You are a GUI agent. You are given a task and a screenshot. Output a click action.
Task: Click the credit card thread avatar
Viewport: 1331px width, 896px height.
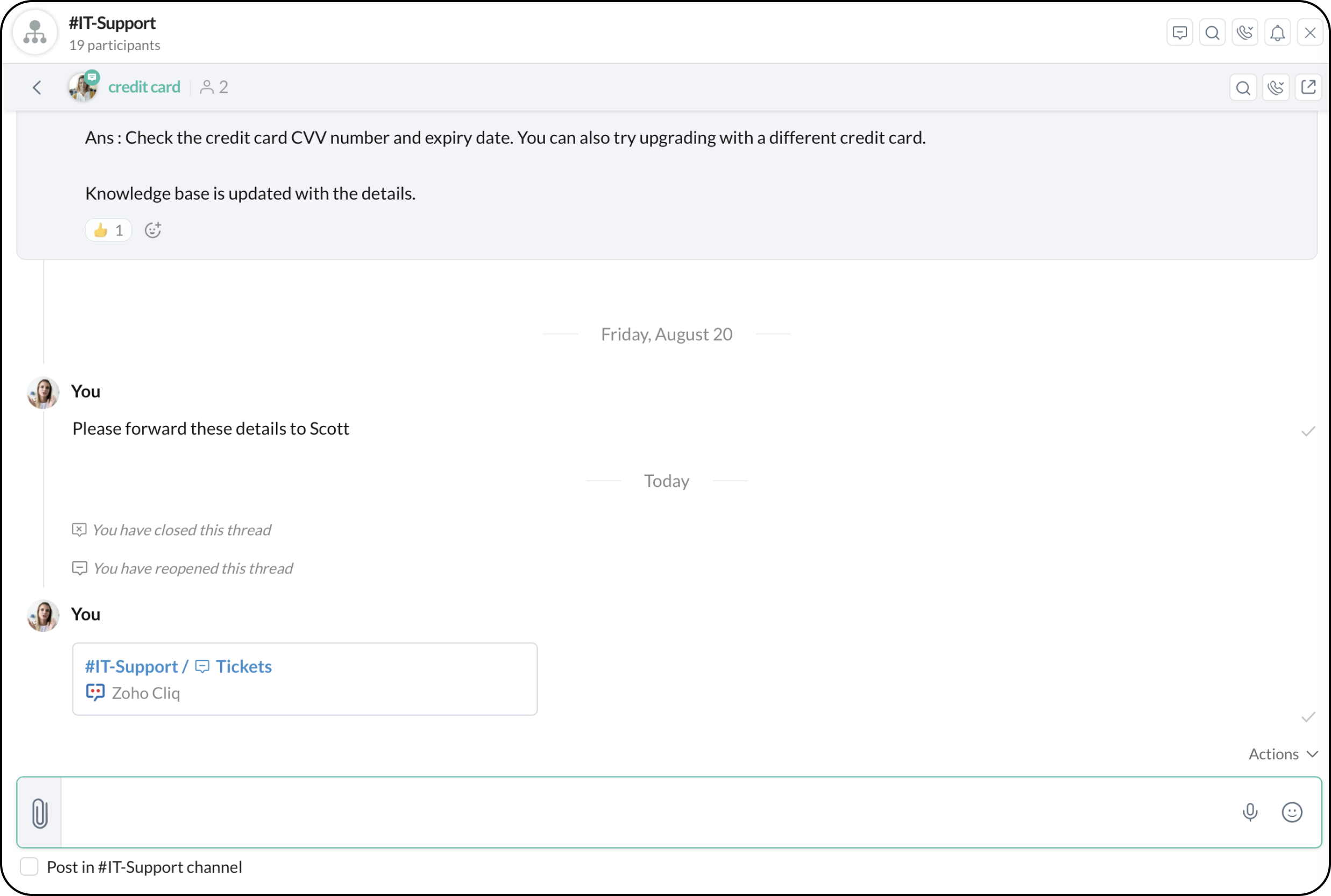[83, 87]
